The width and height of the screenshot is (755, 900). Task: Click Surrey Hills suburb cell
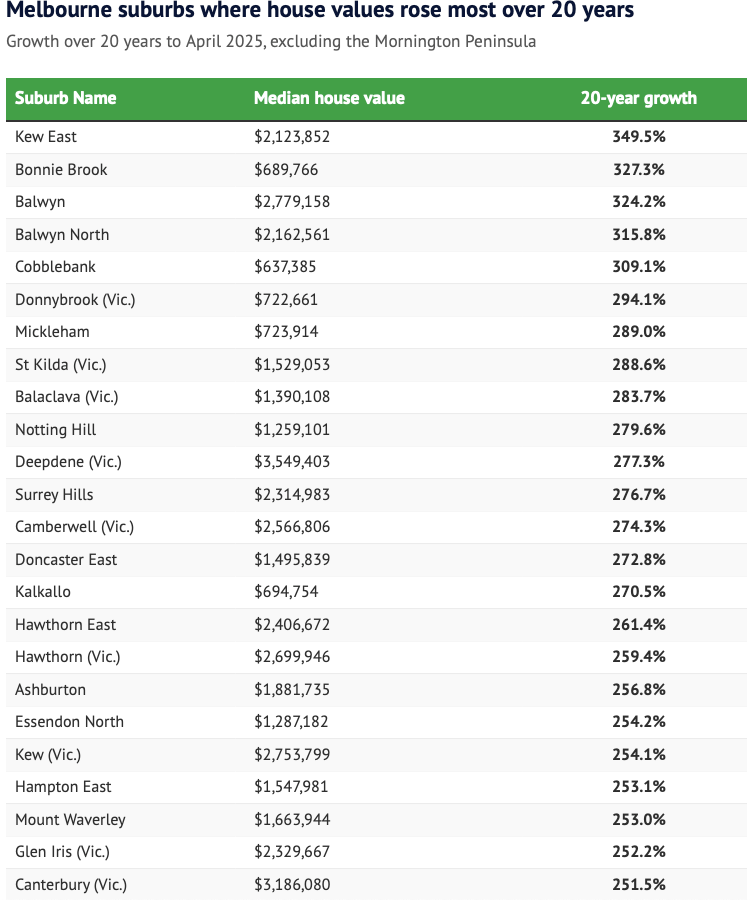54,495
